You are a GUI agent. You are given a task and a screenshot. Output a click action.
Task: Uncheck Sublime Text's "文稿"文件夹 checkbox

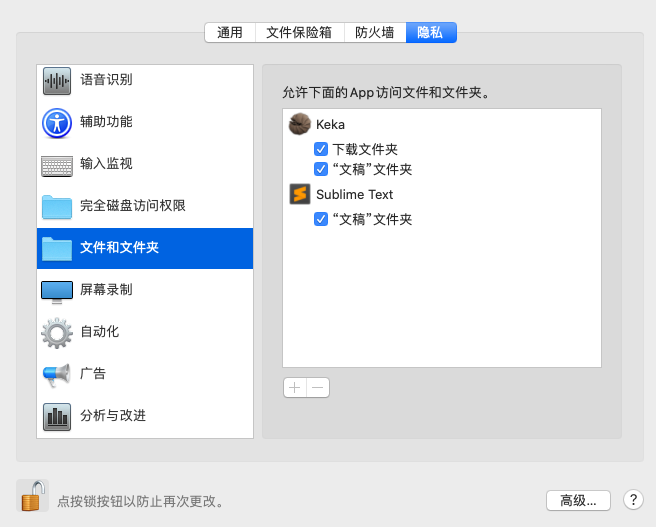321,219
